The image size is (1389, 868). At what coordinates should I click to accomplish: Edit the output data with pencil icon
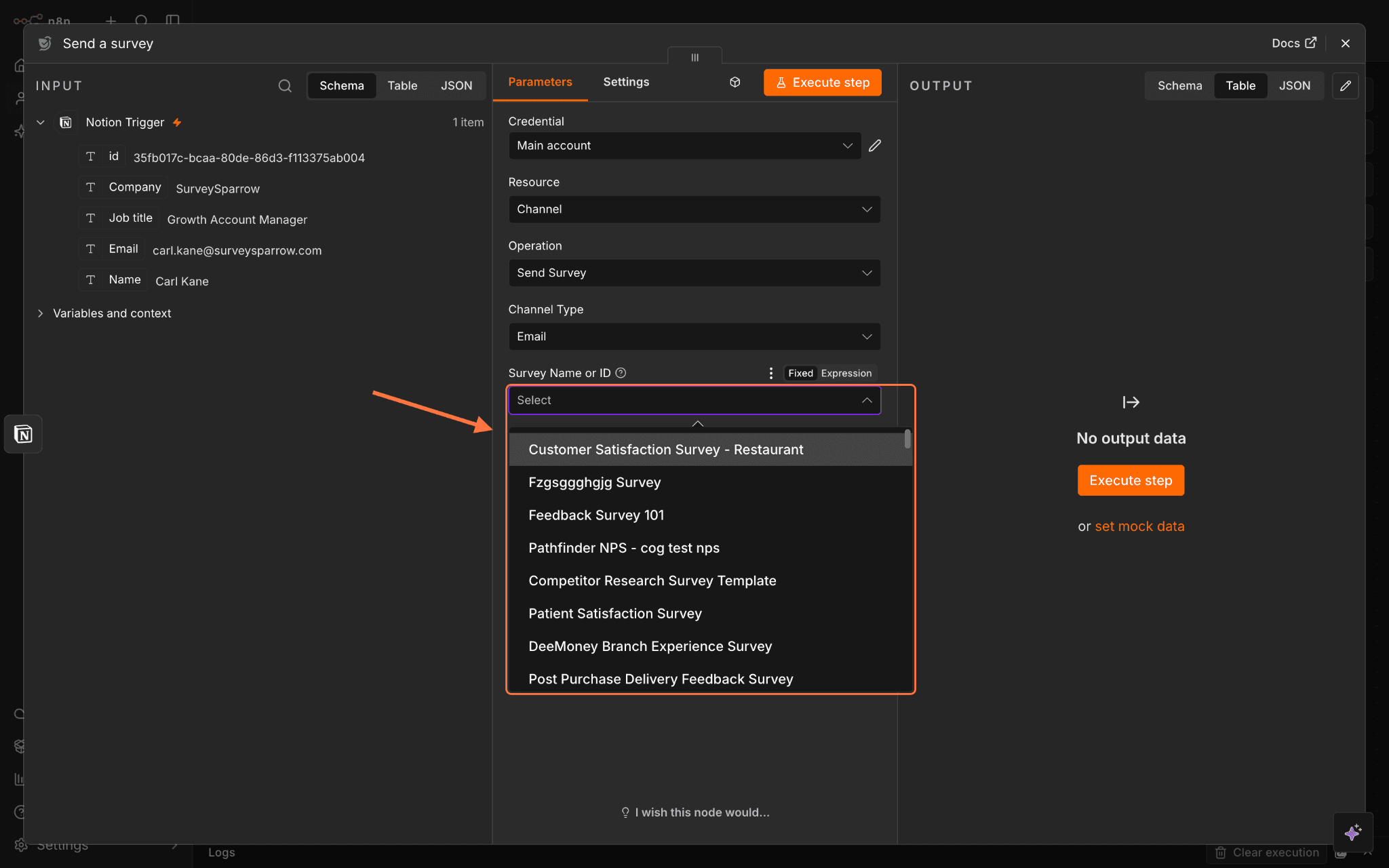tap(1346, 86)
